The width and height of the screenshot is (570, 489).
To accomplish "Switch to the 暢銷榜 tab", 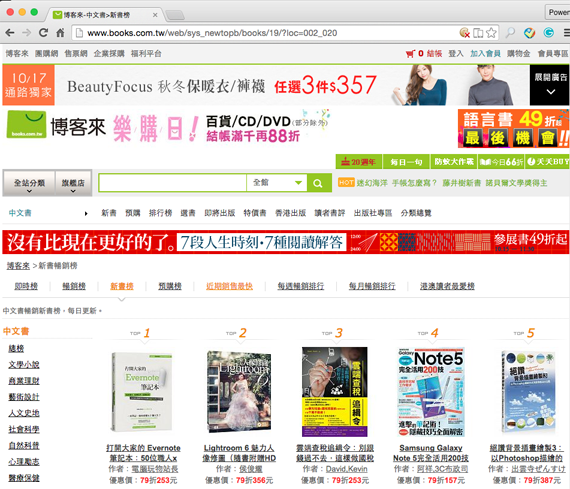I will (x=74, y=286).
